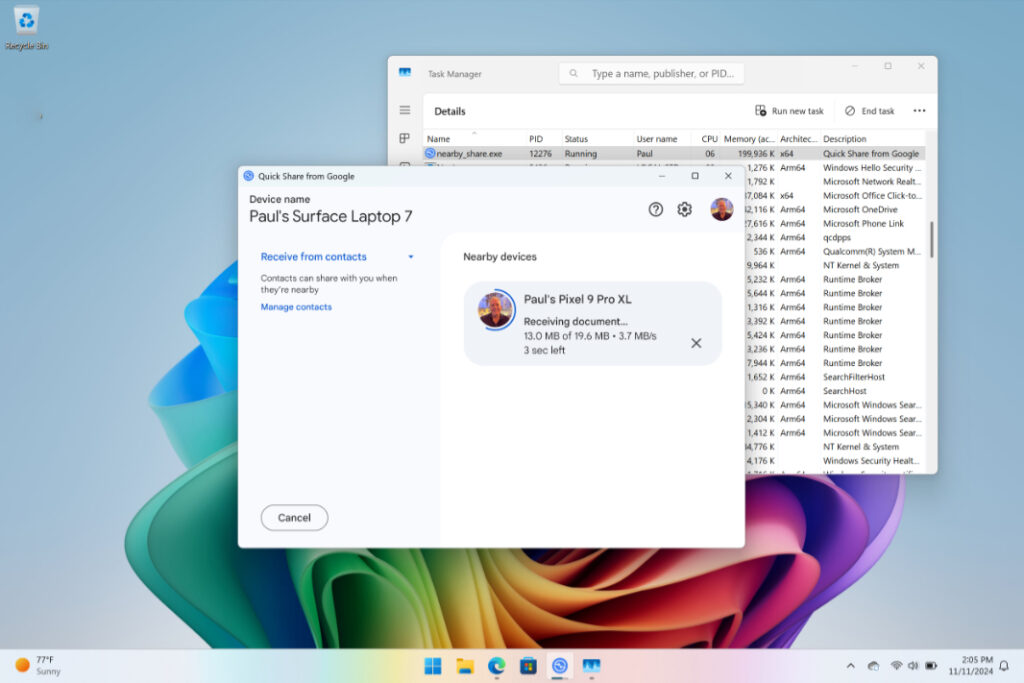Click the Quick Share taskbar icon
The image size is (1024, 683).
point(560,664)
